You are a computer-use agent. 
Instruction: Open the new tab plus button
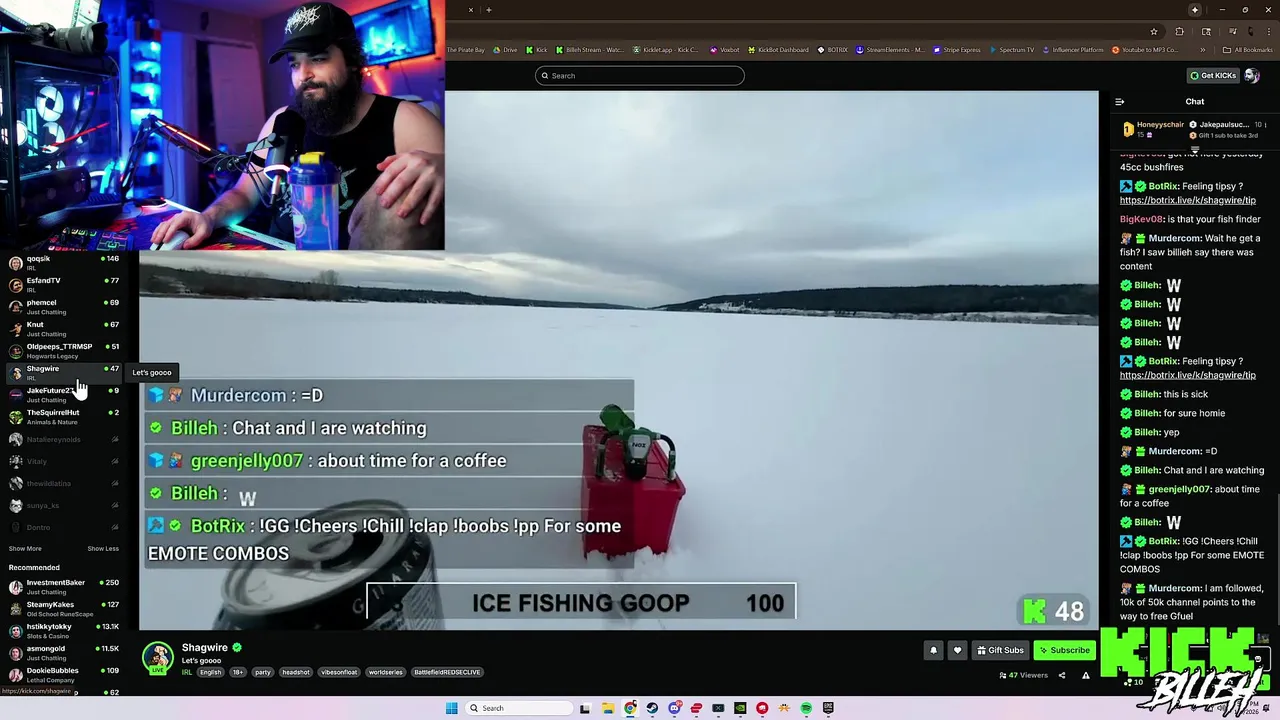pyautogui.click(x=488, y=10)
